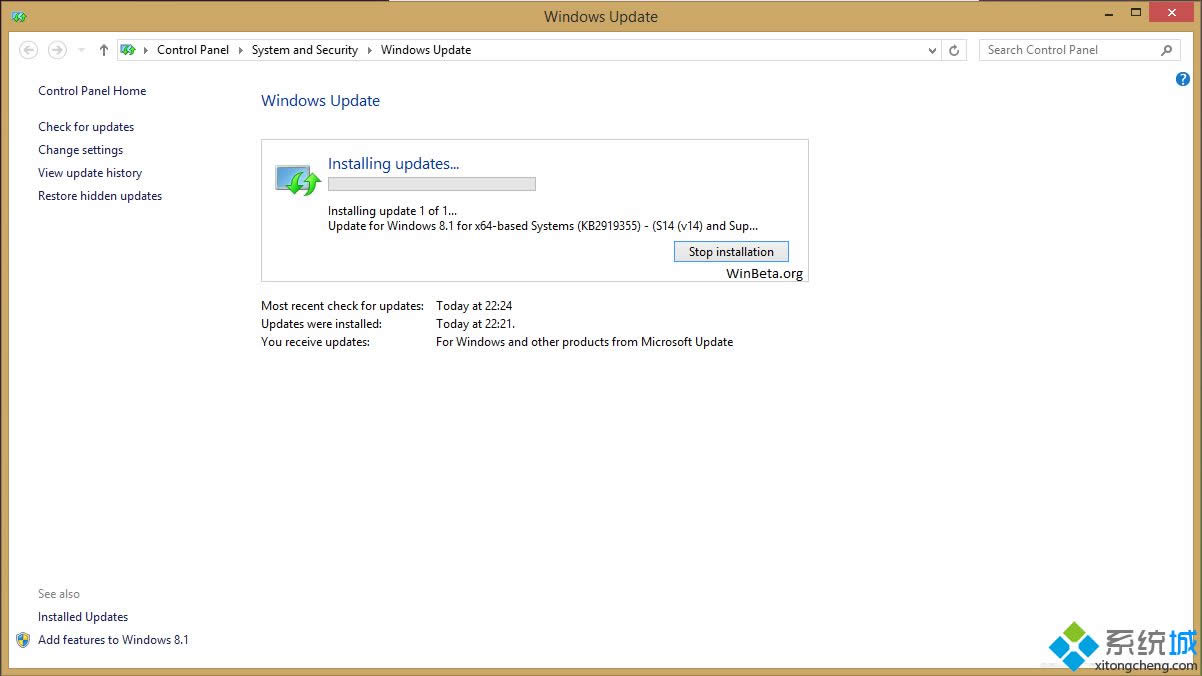The width and height of the screenshot is (1202, 676).
Task: Open the address bar history dropdown
Action: [x=932, y=50]
